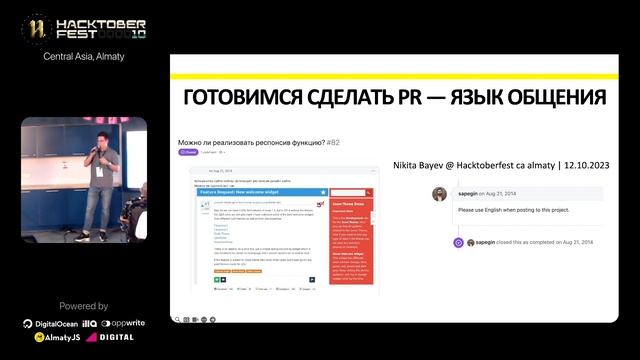Click the "Powered by" label
The height and width of the screenshot is (360, 640).
click(84, 306)
